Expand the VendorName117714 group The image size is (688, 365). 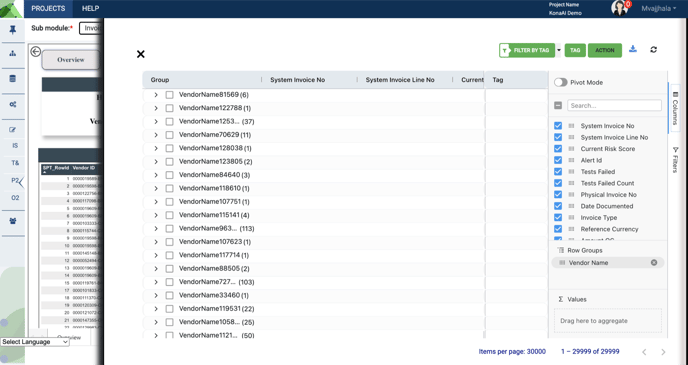point(156,255)
